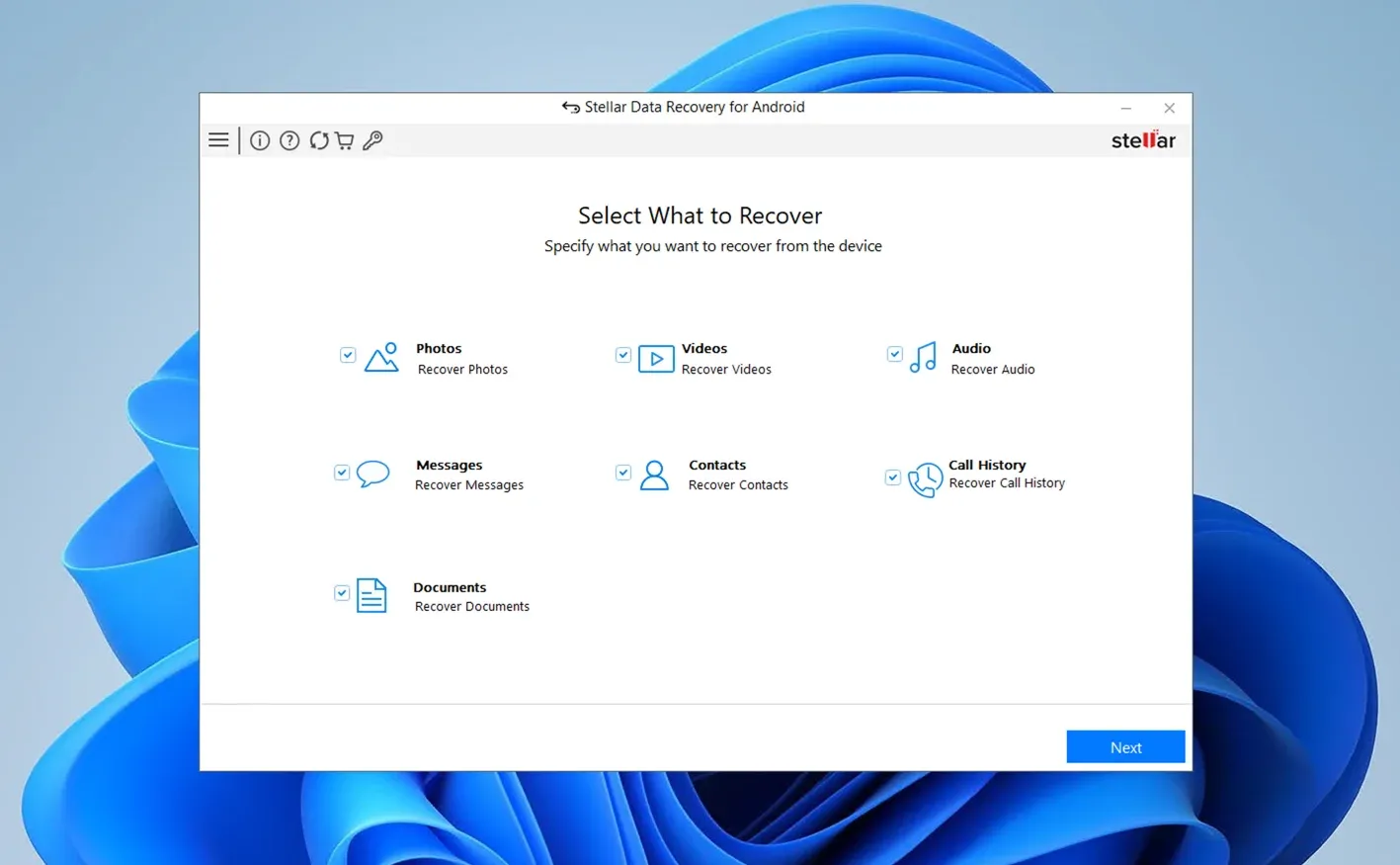Click the "Recover Photos" text
The image size is (1400, 865).
(x=462, y=370)
